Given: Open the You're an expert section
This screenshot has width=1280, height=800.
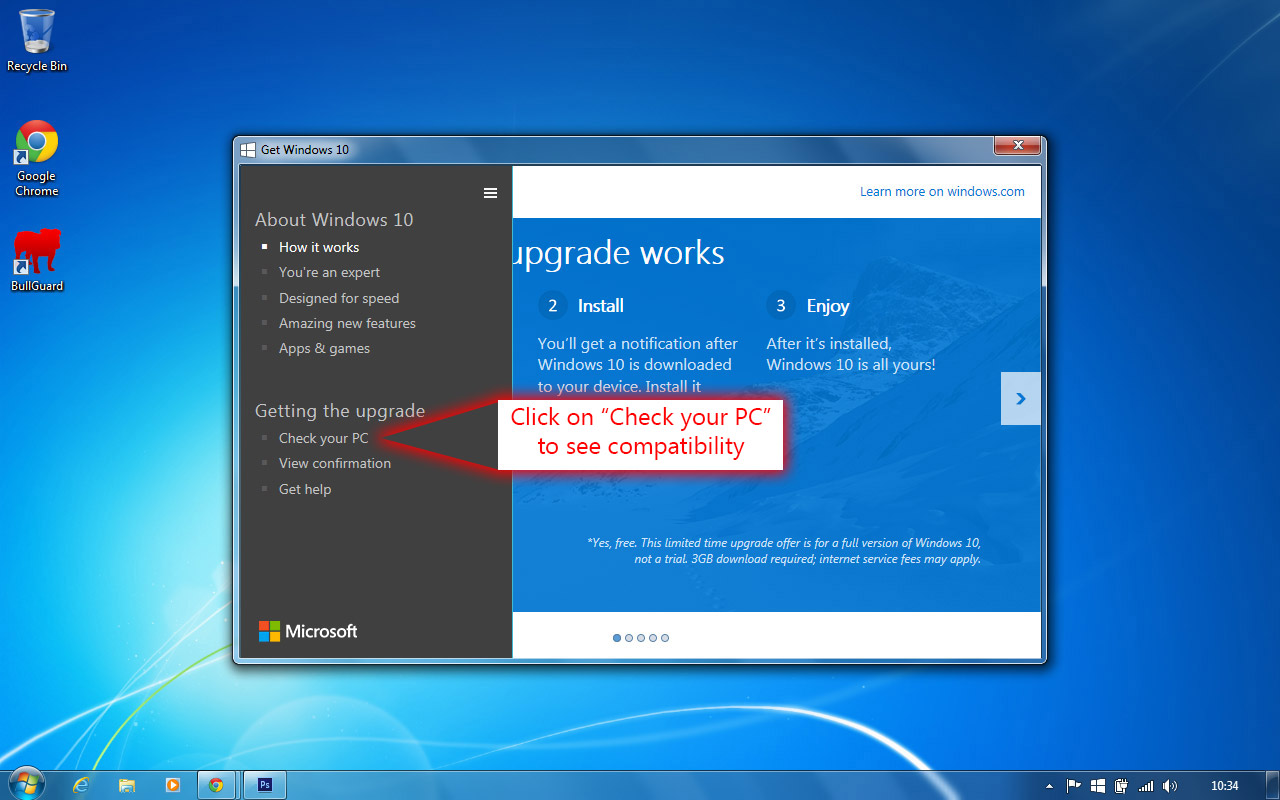Looking at the screenshot, I should pyautogui.click(x=329, y=272).
